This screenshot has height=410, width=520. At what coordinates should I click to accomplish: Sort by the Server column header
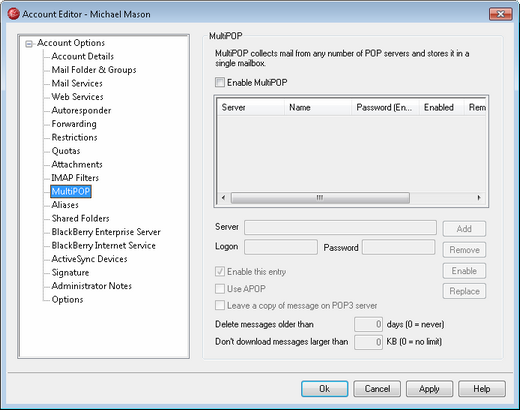tap(251, 107)
